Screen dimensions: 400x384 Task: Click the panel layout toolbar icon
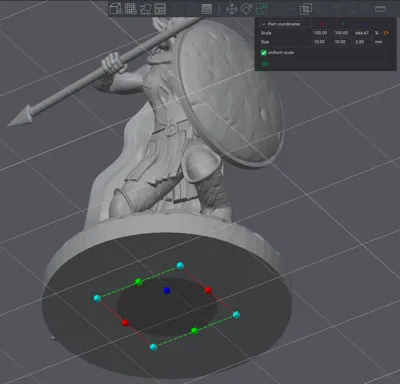[160, 9]
